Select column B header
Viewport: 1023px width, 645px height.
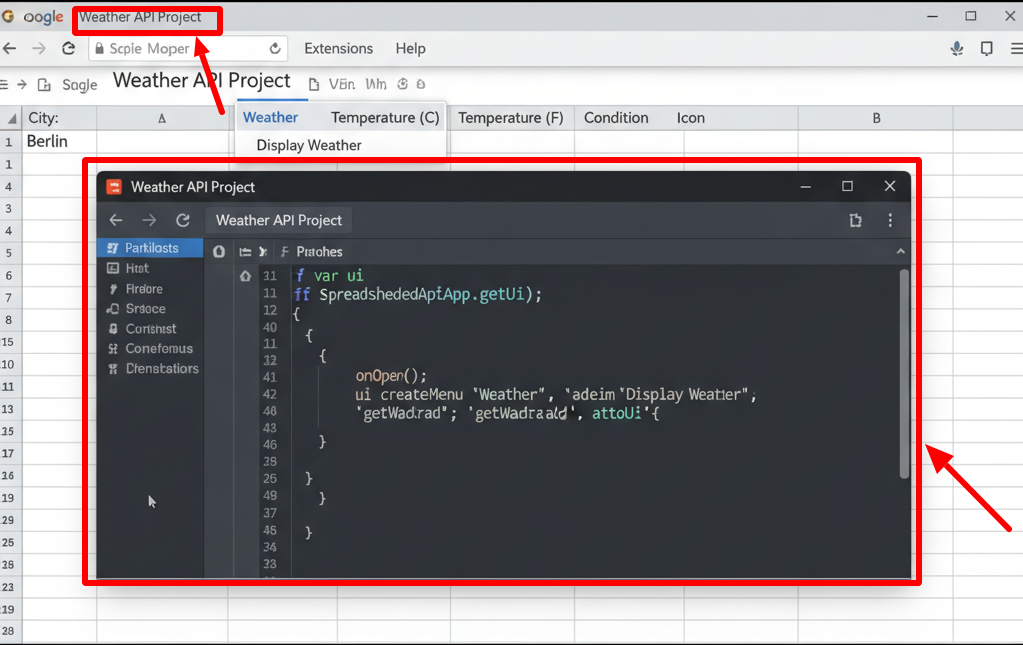coord(876,118)
